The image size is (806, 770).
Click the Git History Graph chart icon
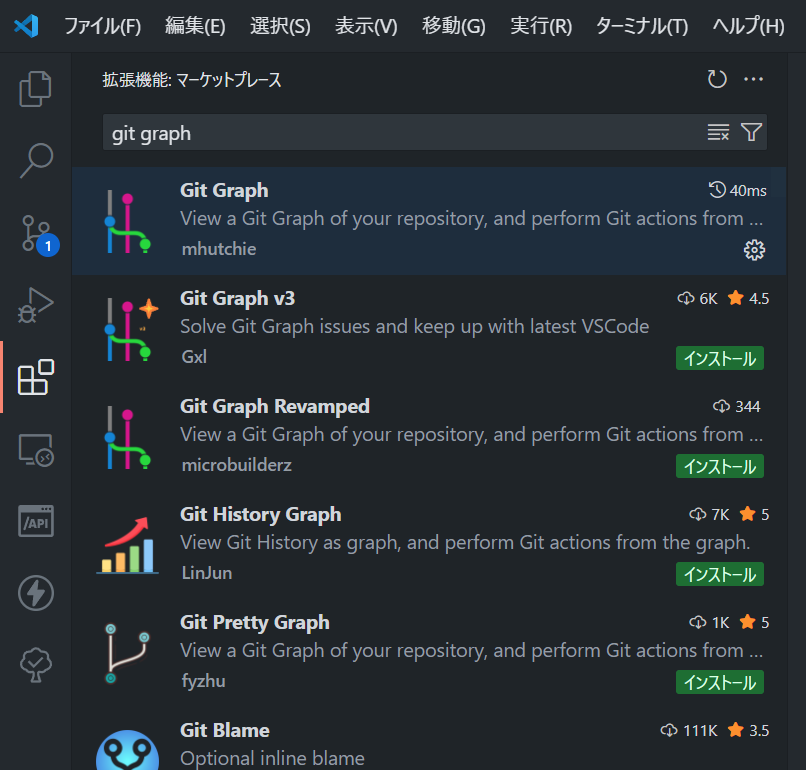coord(127,545)
